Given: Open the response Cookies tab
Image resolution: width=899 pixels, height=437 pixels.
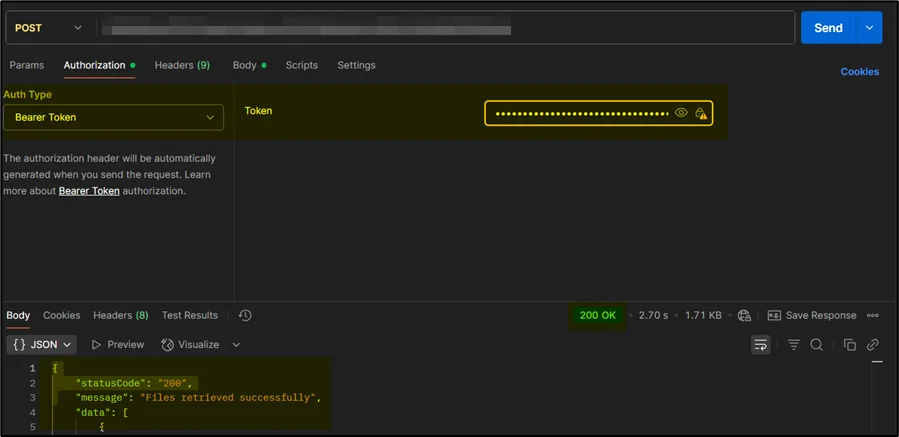Looking at the screenshot, I should [61, 315].
